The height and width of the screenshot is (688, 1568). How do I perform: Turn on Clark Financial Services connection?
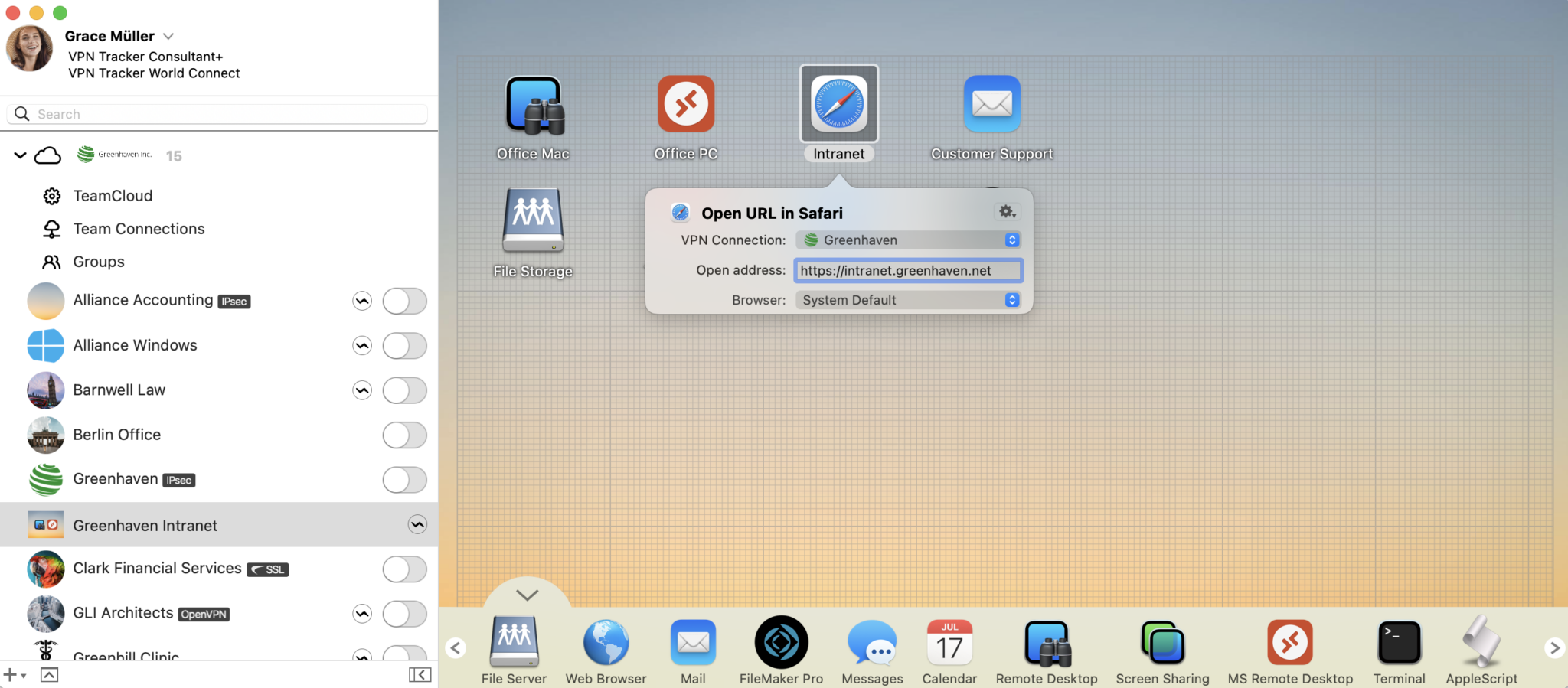404,569
